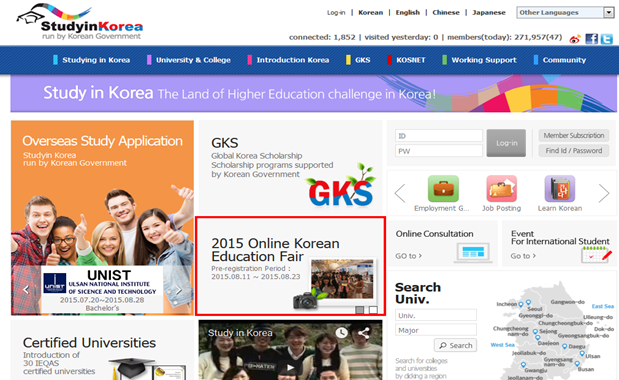Open the Certified Universities panel

(102, 350)
